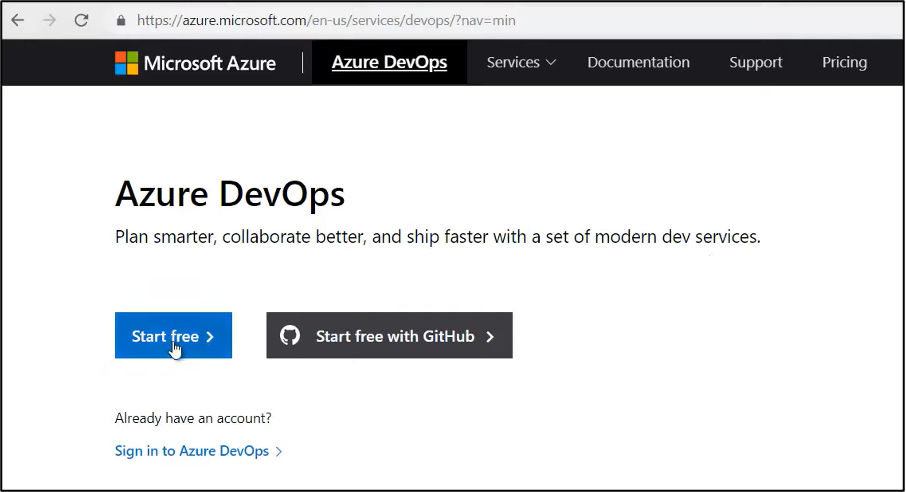906x492 pixels.
Task: Click the Microsoft four-color logo
Action: coord(127,63)
